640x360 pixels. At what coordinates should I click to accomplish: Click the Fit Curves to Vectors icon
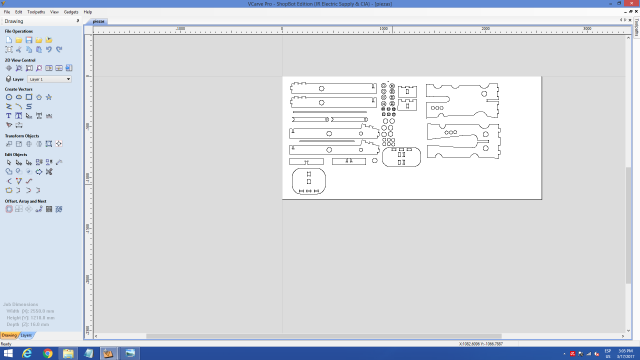point(29,181)
